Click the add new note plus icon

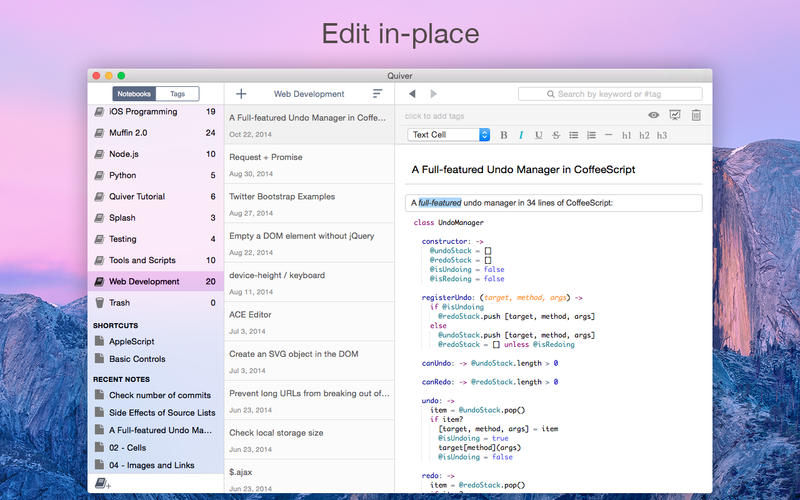(x=241, y=94)
